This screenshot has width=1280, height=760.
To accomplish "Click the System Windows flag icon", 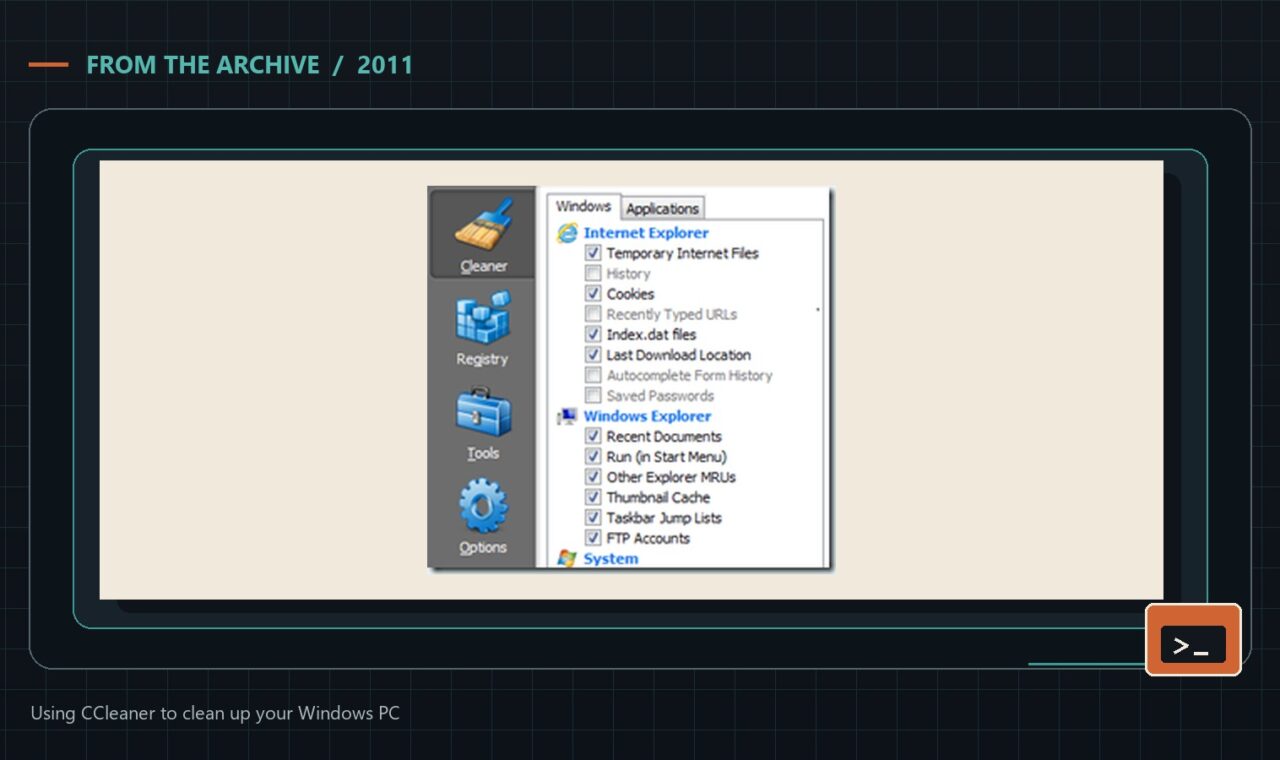I will pos(568,558).
